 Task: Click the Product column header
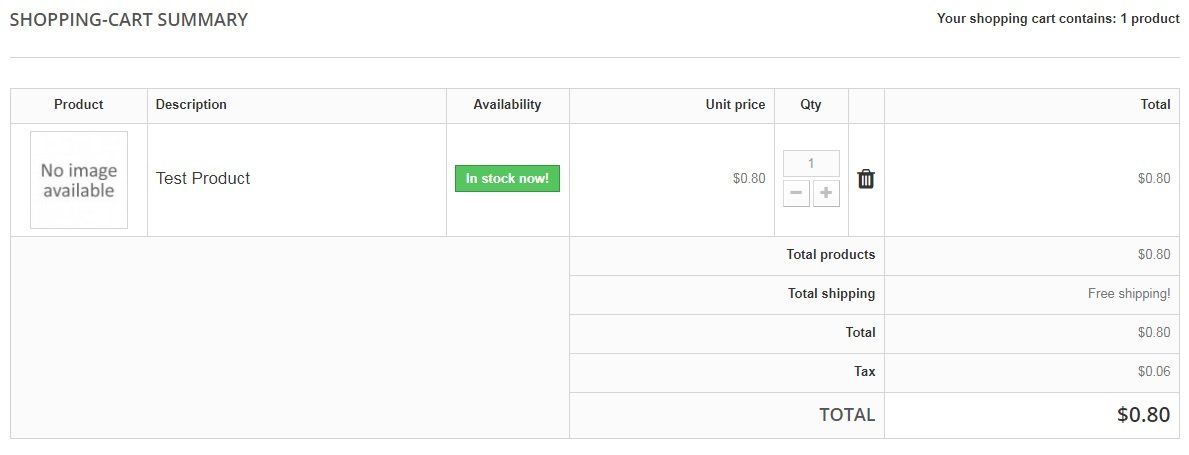79,105
